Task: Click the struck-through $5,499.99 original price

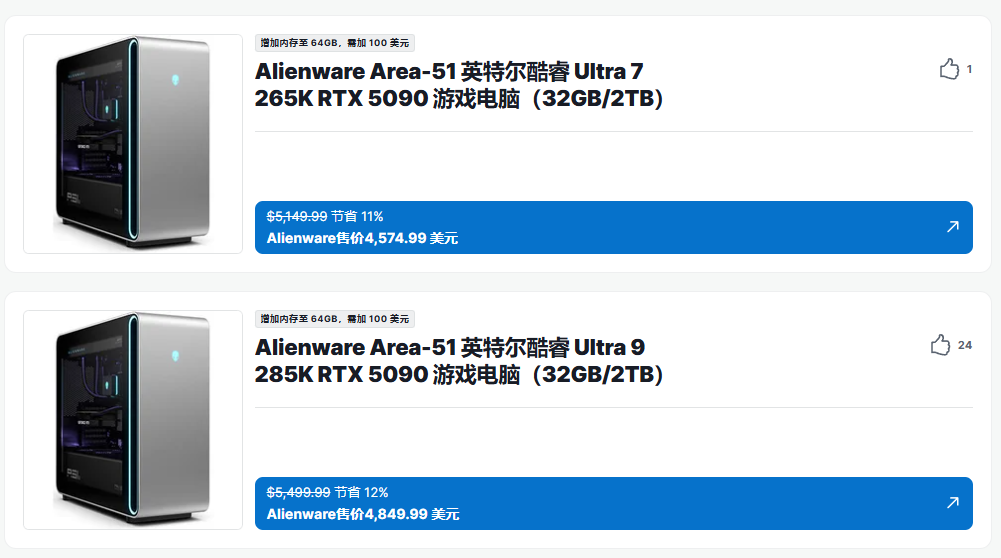Action: tap(298, 492)
